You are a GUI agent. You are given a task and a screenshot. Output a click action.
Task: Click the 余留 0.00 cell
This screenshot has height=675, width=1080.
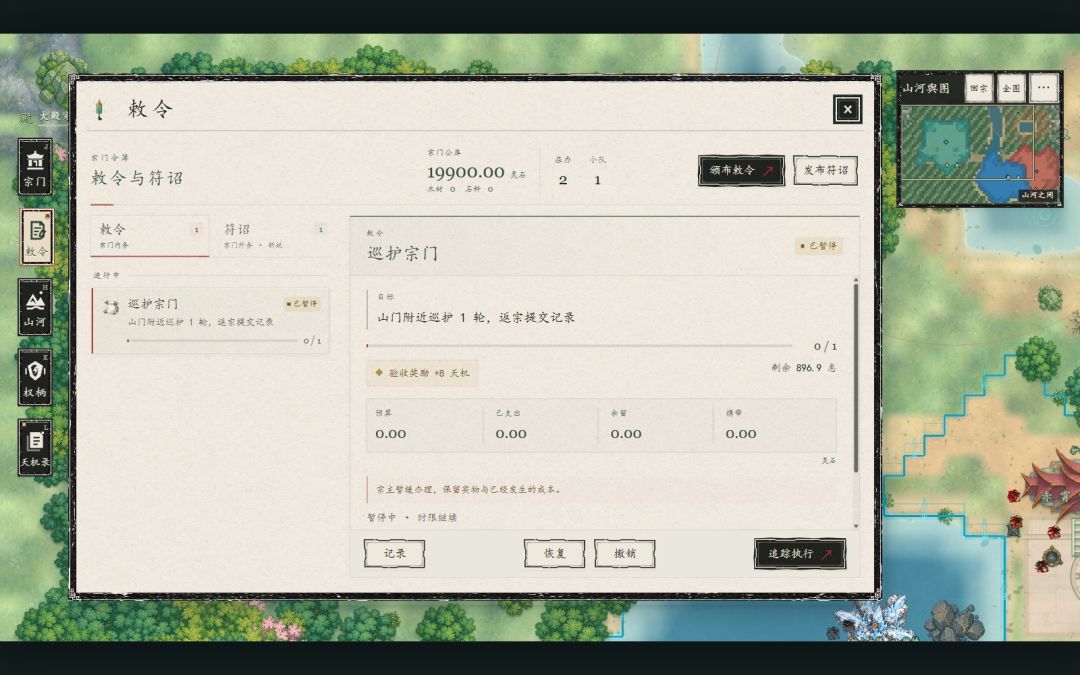[656, 425]
